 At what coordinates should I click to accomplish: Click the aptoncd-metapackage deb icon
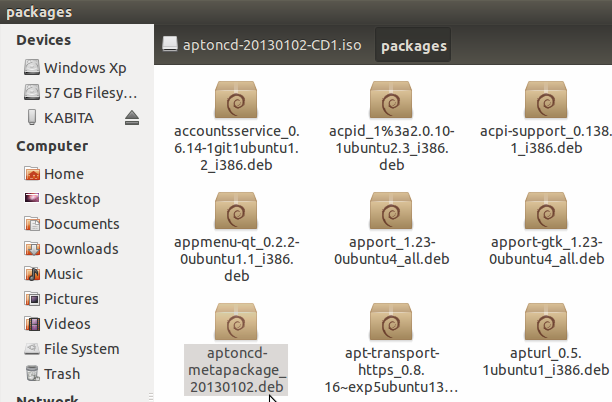236,322
